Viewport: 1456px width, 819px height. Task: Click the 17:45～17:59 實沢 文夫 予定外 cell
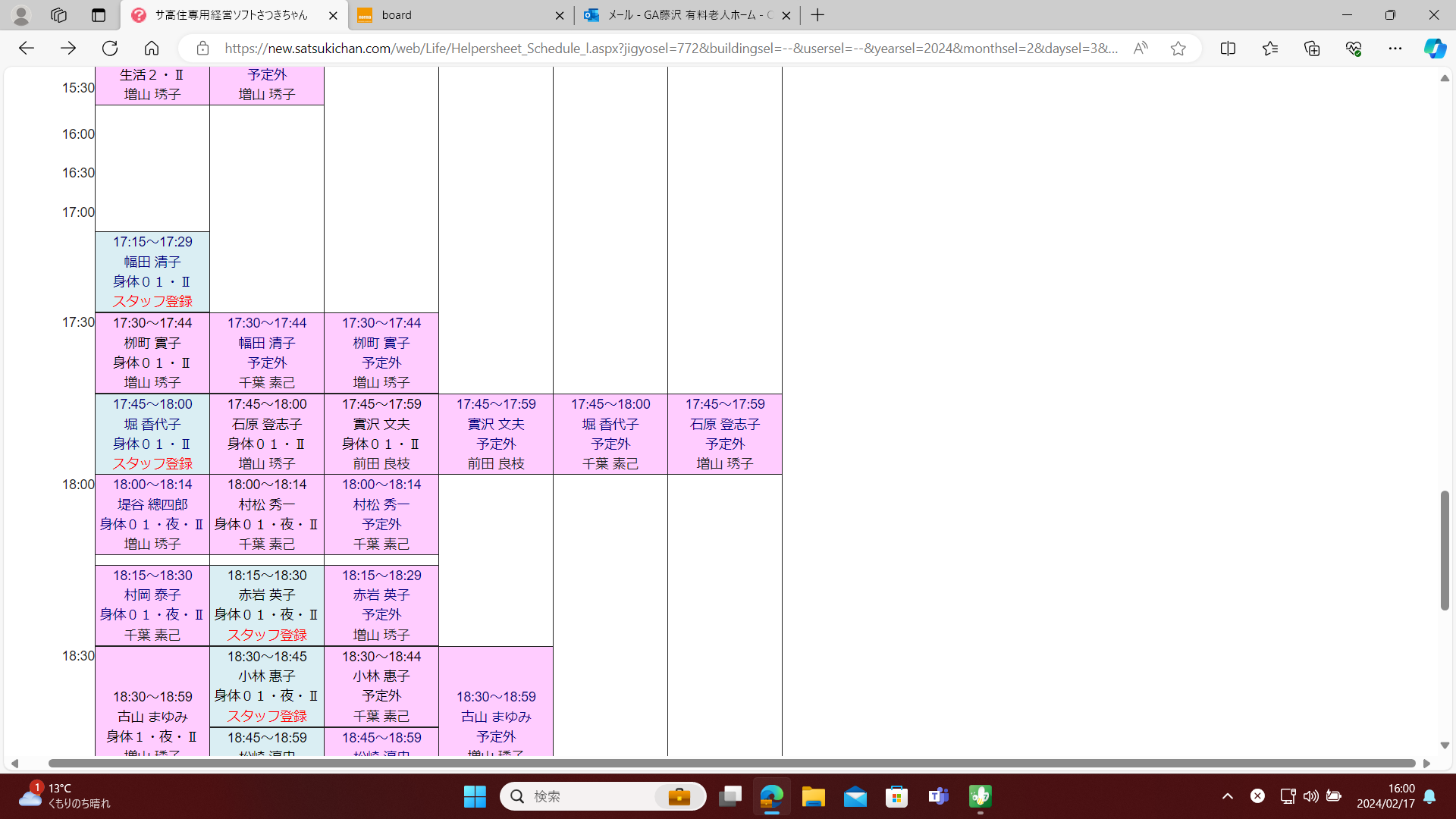tap(496, 434)
